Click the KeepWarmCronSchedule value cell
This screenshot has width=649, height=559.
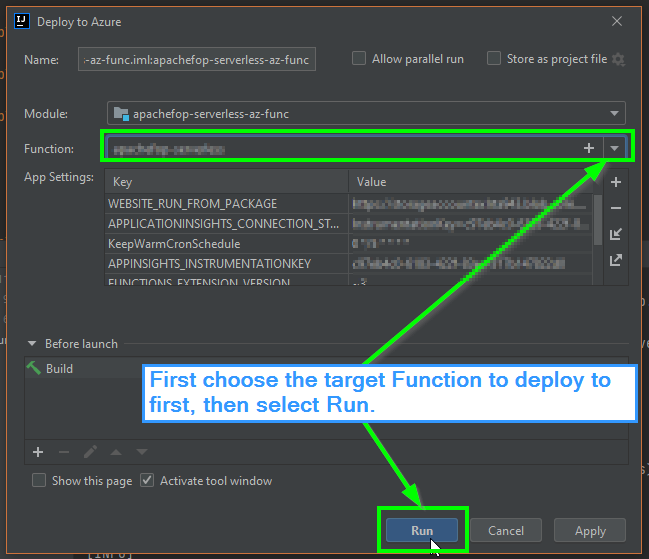(x=471, y=244)
